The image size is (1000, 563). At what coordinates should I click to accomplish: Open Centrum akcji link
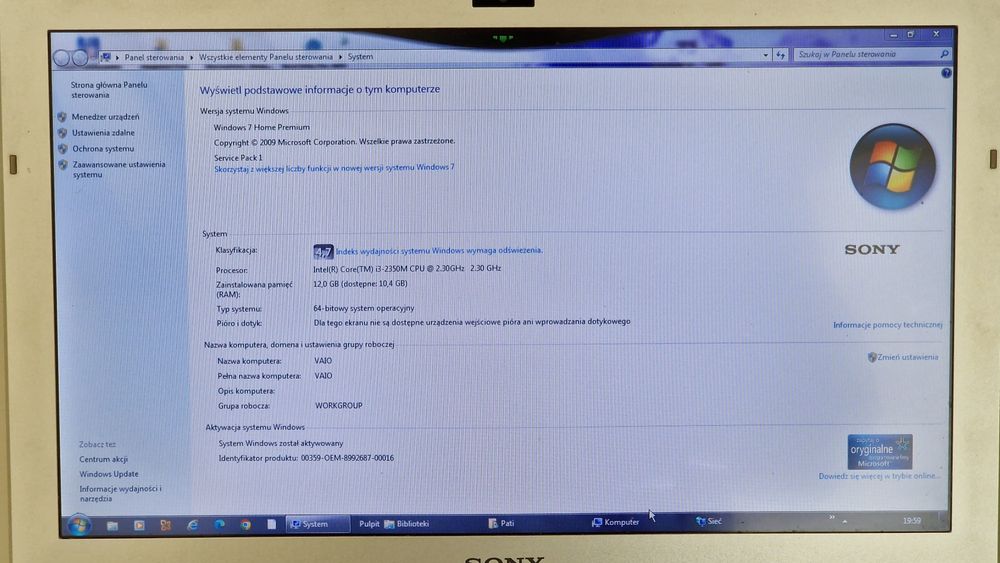point(103,460)
